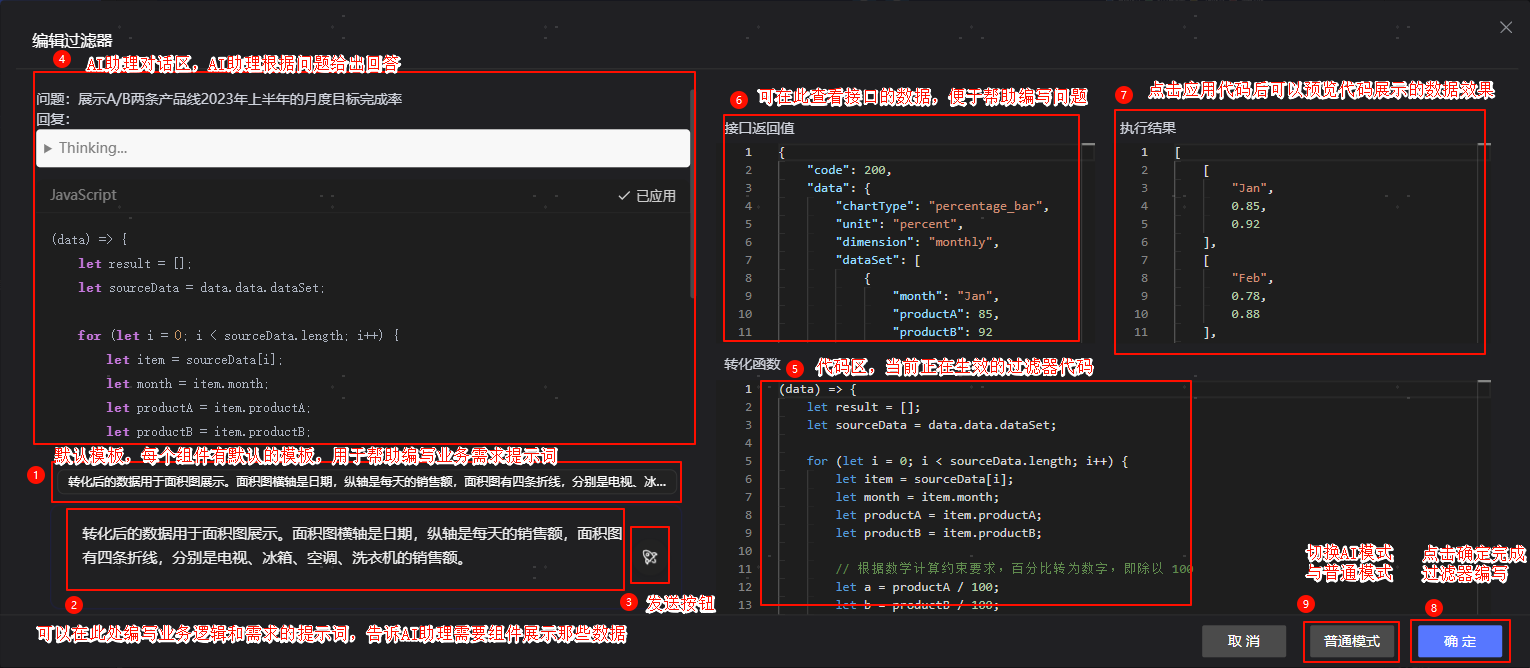Click the 接口返回值 panel label

(x=759, y=128)
